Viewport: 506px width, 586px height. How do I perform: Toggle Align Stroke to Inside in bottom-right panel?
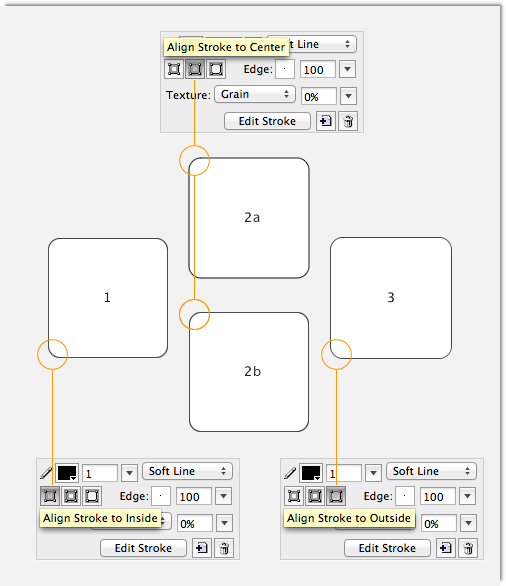tap(294, 496)
